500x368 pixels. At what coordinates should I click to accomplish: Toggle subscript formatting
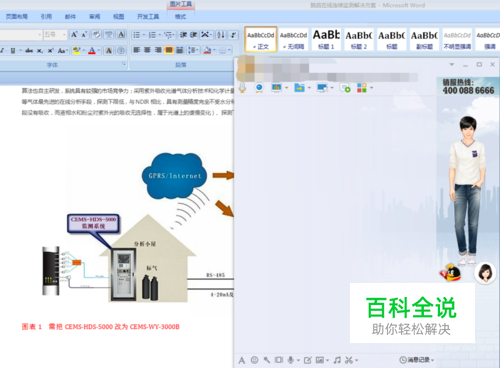click(x=40, y=51)
